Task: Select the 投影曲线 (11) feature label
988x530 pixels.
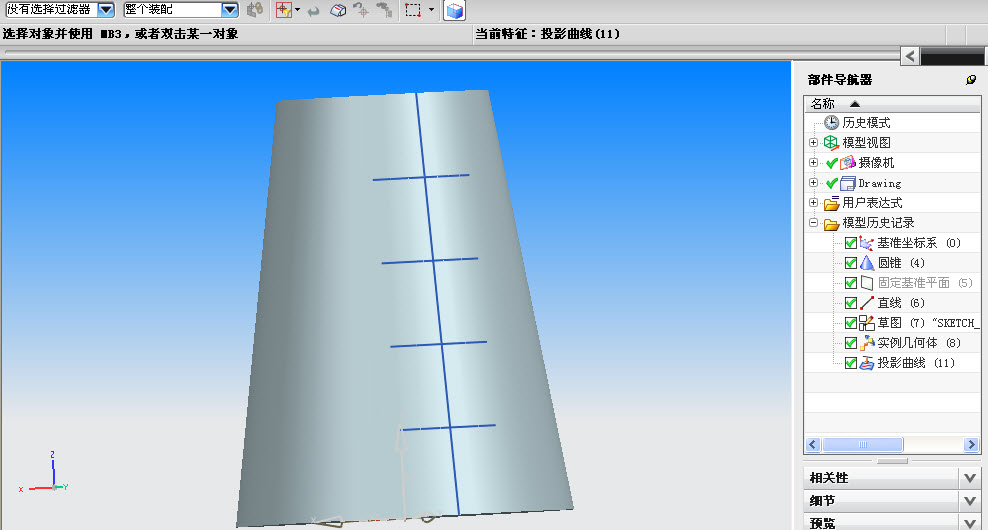Action: (916, 363)
